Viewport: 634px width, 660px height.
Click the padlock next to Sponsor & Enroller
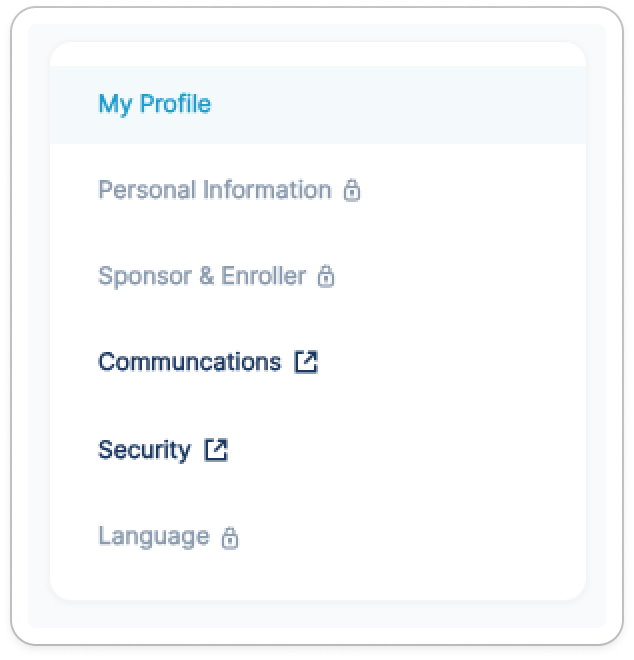click(326, 277)
